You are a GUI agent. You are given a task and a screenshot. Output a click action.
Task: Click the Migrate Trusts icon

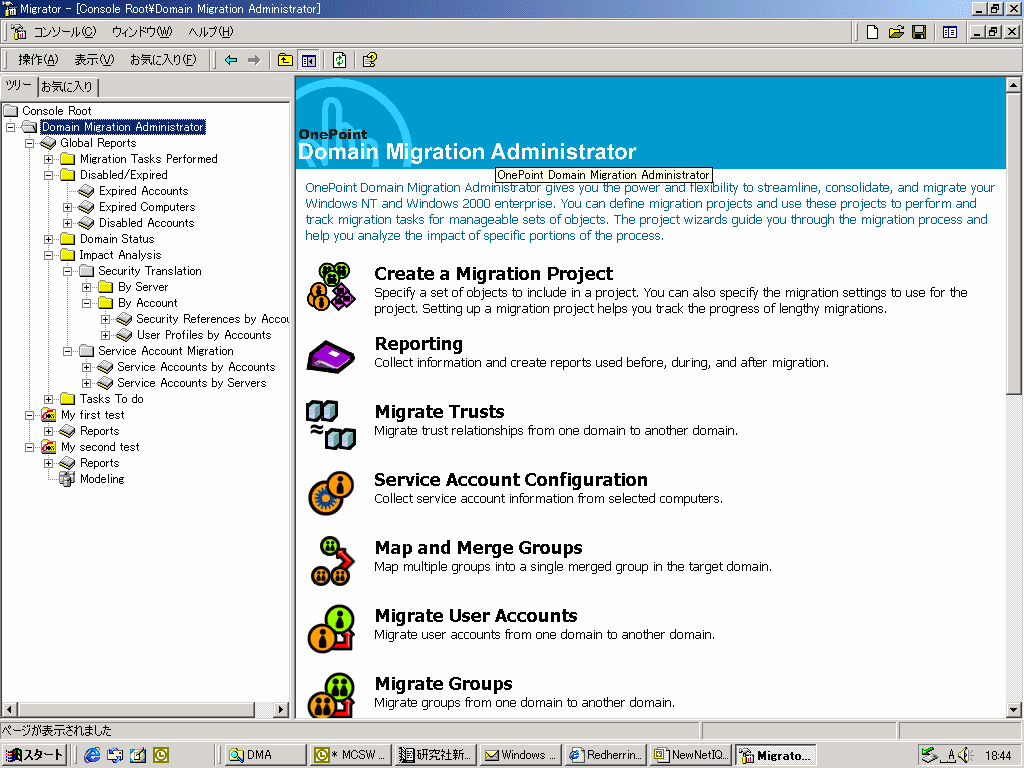tap(331, 424)
